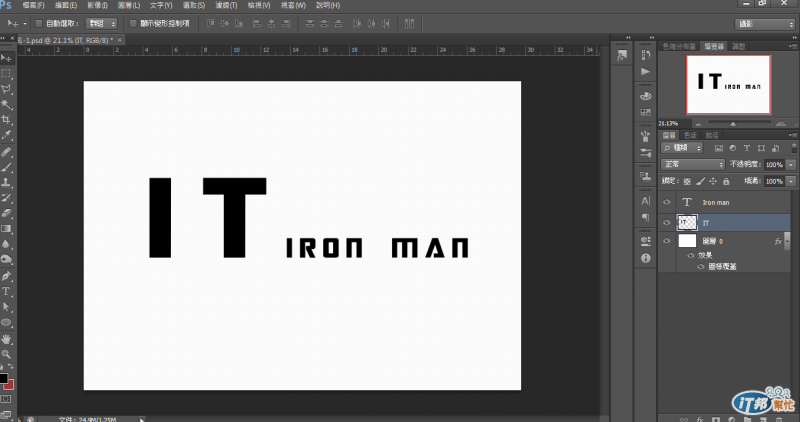This screenshot has width=800, height=422.
Task: Open the workspace switcher dropdown
Action: 765,24
